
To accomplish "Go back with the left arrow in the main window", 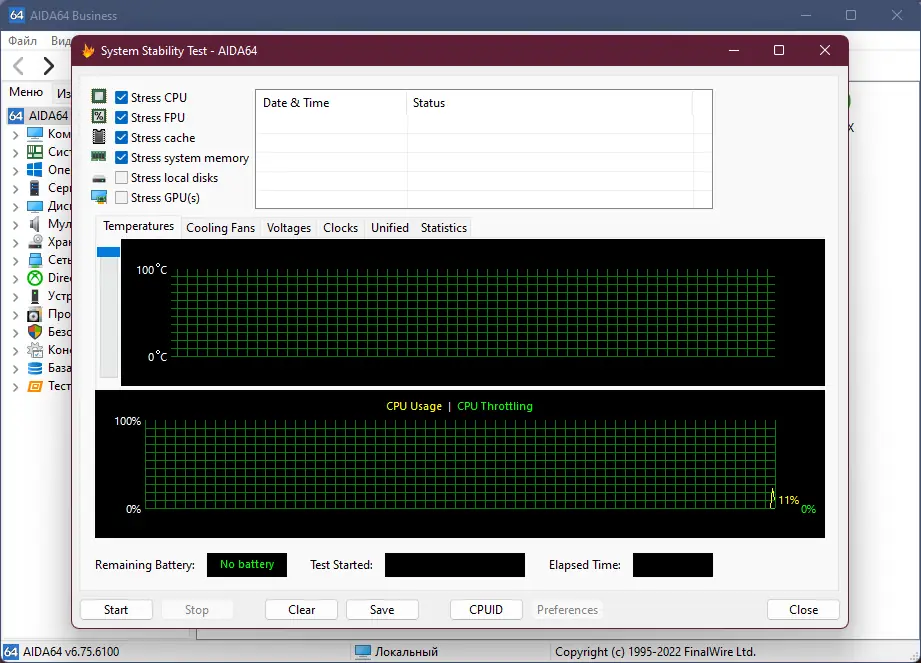I will (19, 66).
